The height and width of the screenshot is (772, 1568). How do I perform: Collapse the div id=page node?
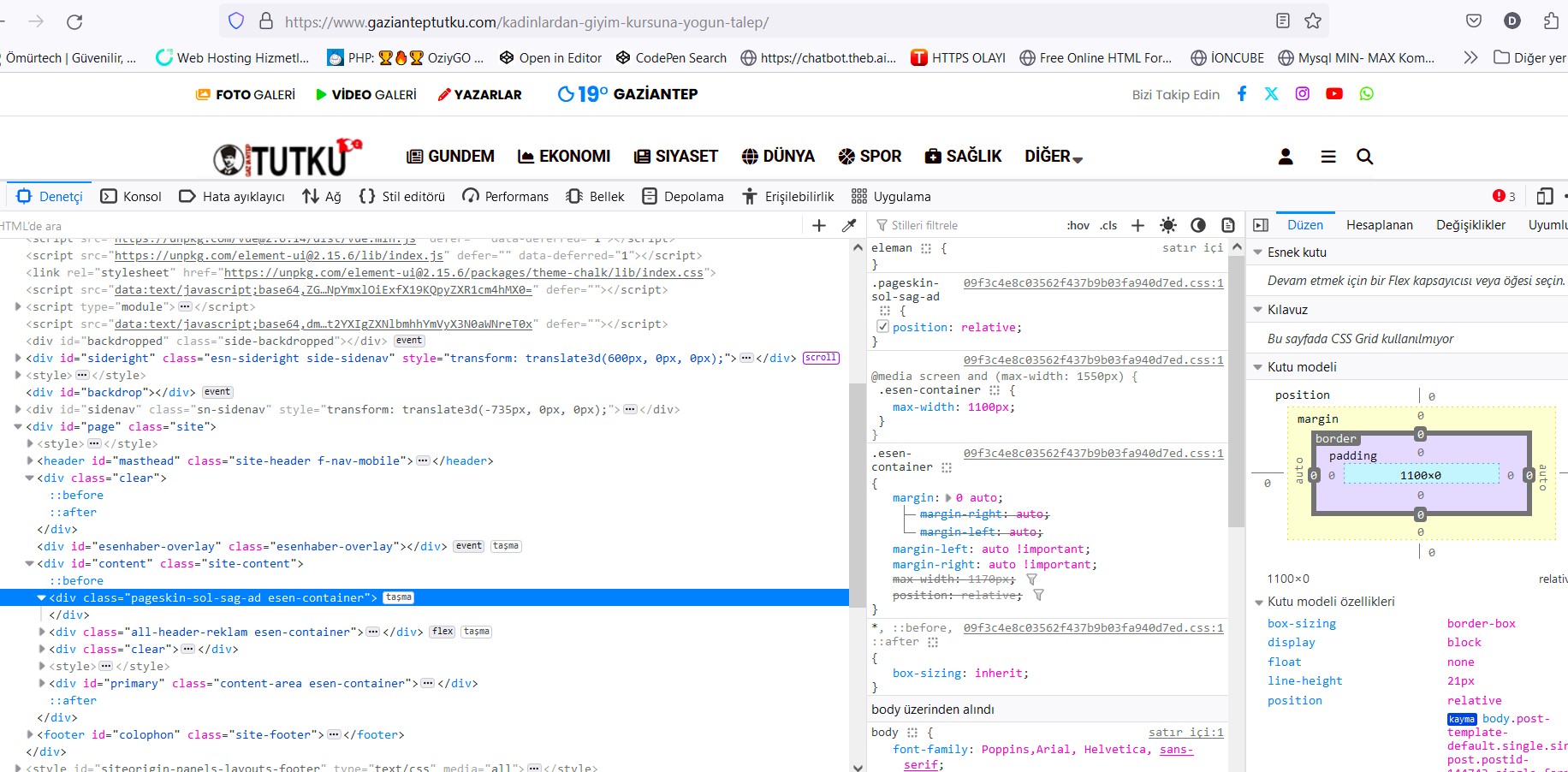point(18,426)
